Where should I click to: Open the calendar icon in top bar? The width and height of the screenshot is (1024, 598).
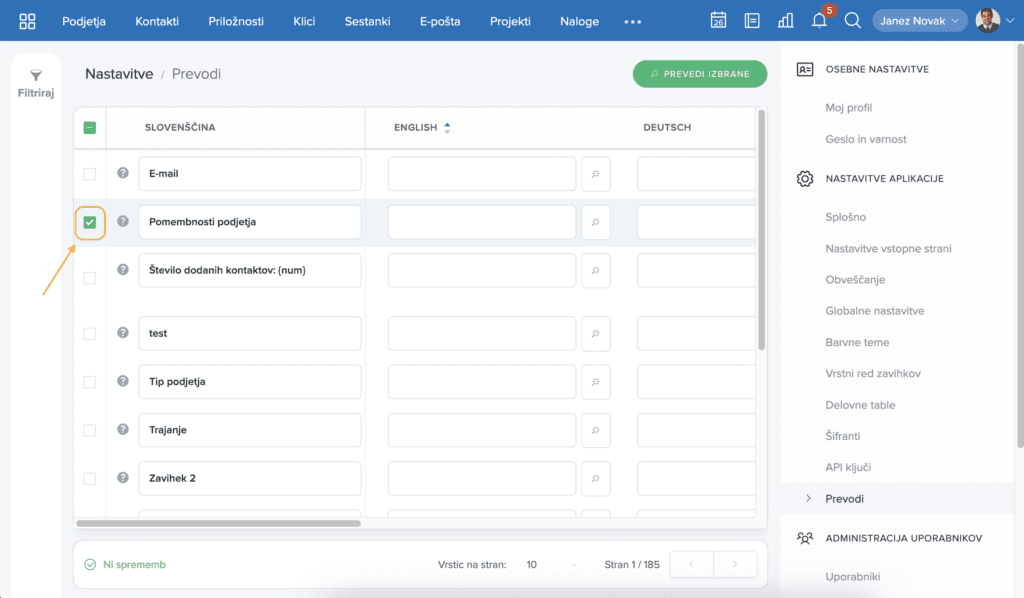[718, 21]
